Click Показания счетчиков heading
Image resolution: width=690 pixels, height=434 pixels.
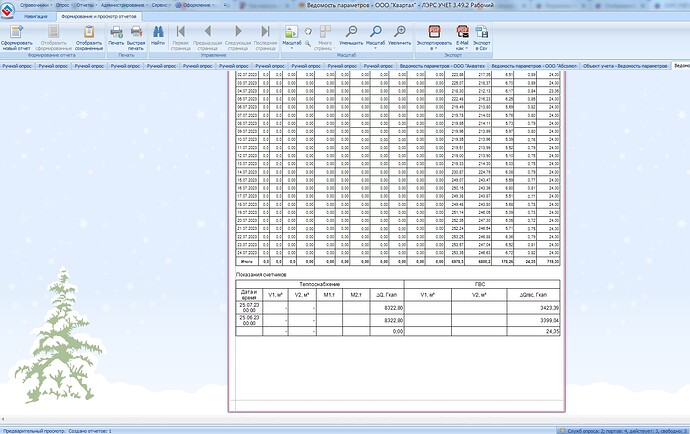click(261, 275)
